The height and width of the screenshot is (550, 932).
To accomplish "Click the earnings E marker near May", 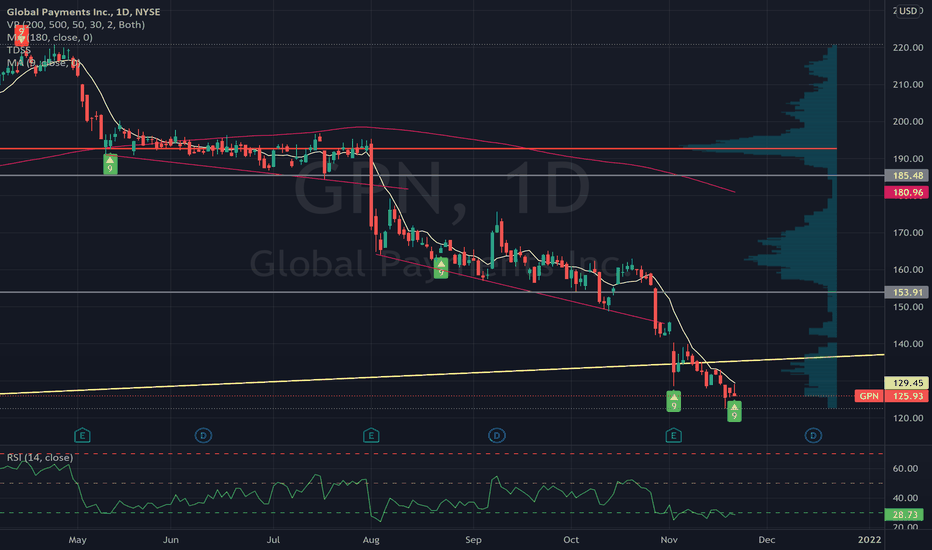I will [82, 436].
